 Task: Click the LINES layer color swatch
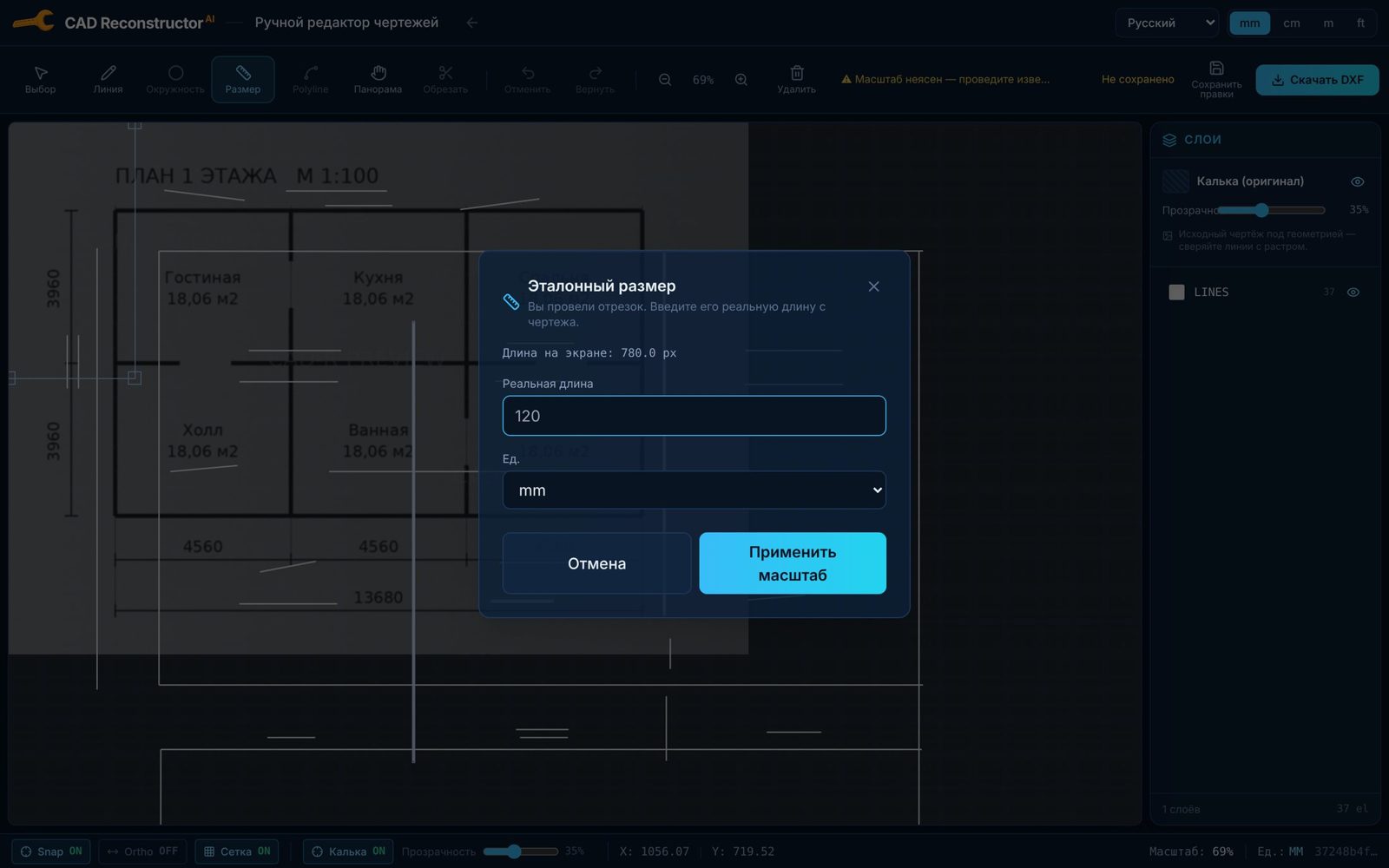coord(1176,293)
